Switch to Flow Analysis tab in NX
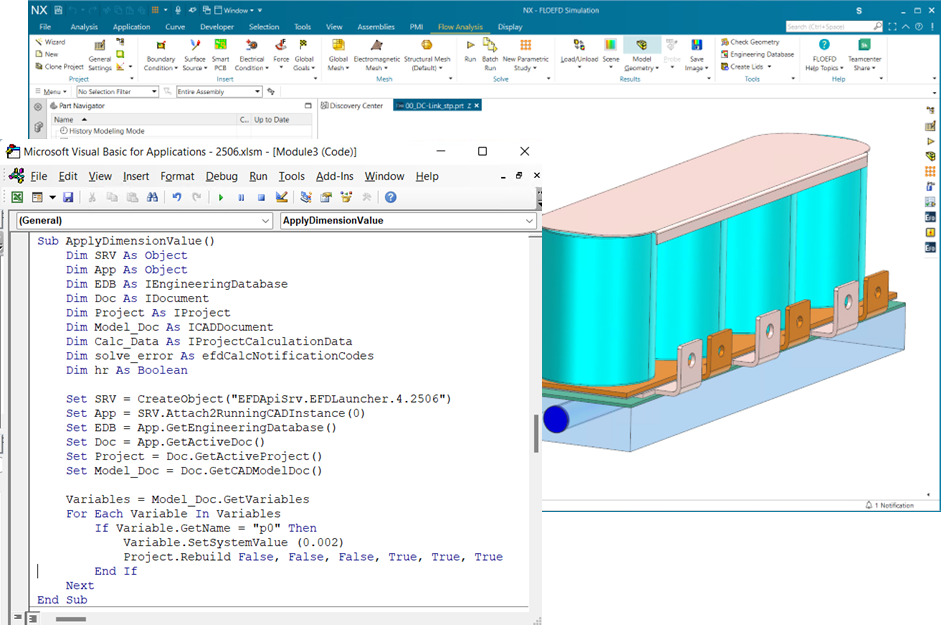 460,27
